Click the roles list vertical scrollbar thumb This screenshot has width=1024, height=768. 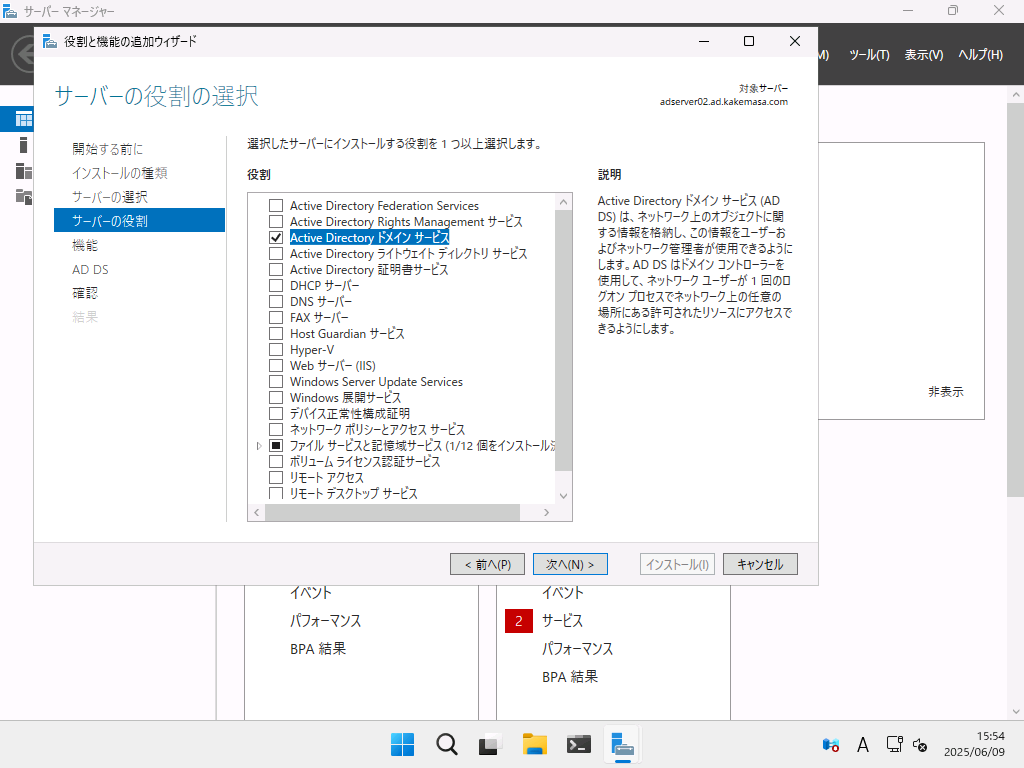click(564, 340)
